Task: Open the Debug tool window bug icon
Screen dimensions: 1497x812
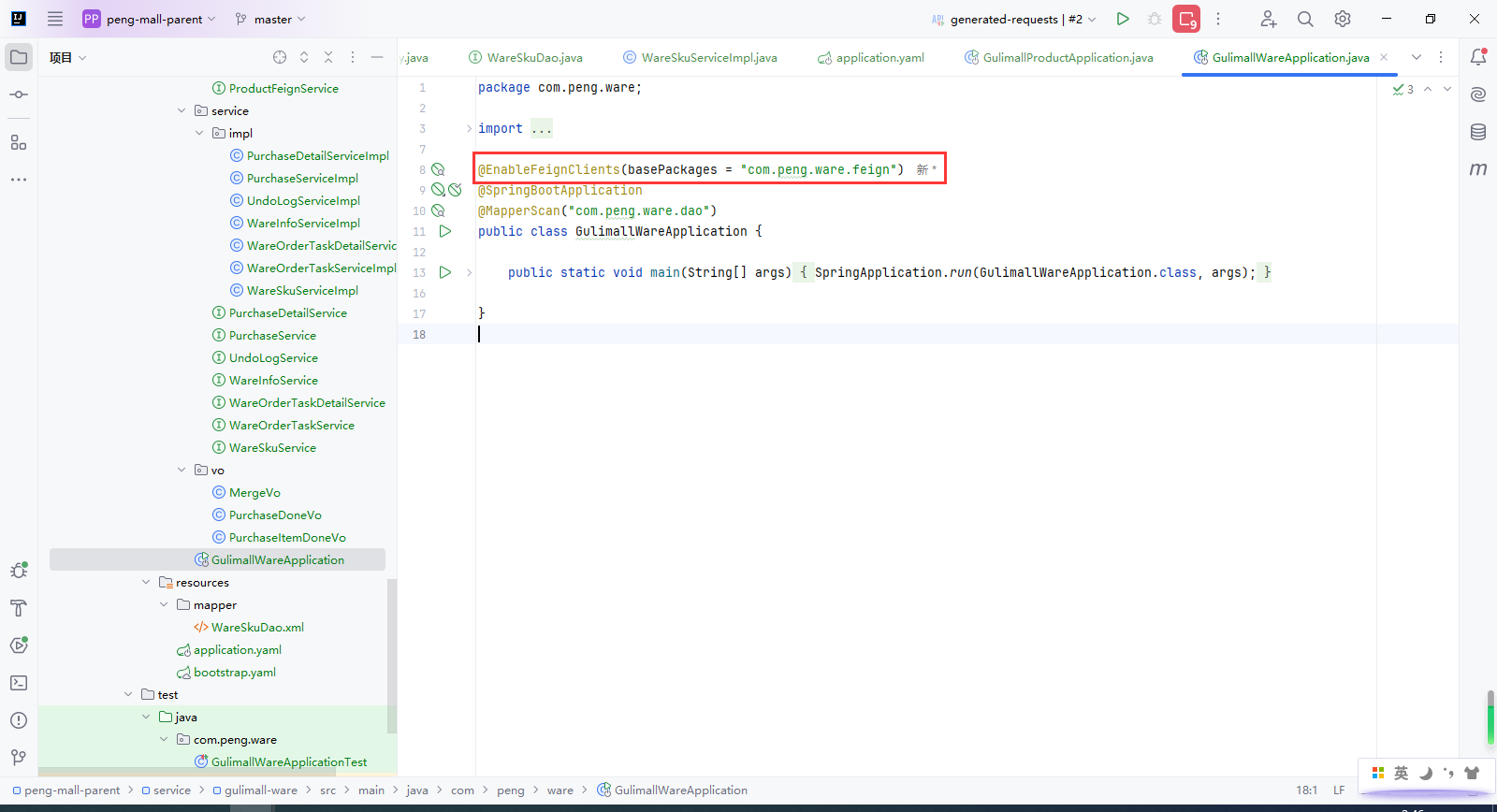Action: [19, 570]
